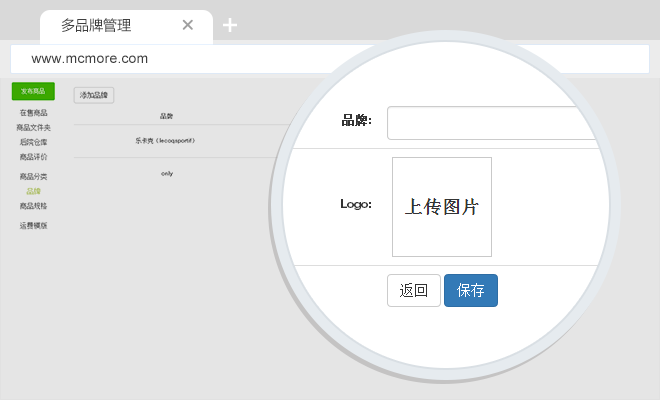Open 在售商品 in the sidebar
This screenshot has height=400, width=660.
33,113
